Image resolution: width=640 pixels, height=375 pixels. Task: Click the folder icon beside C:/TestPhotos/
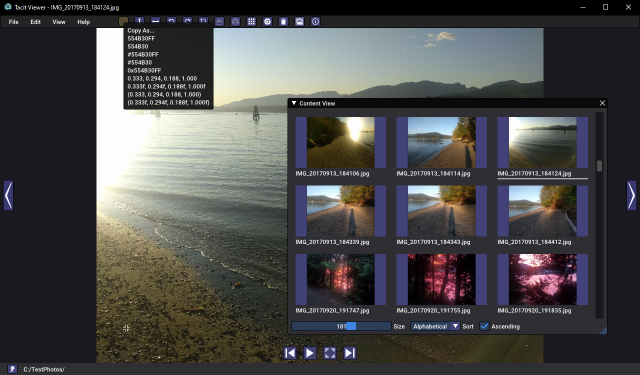click(x=12, y=369)
